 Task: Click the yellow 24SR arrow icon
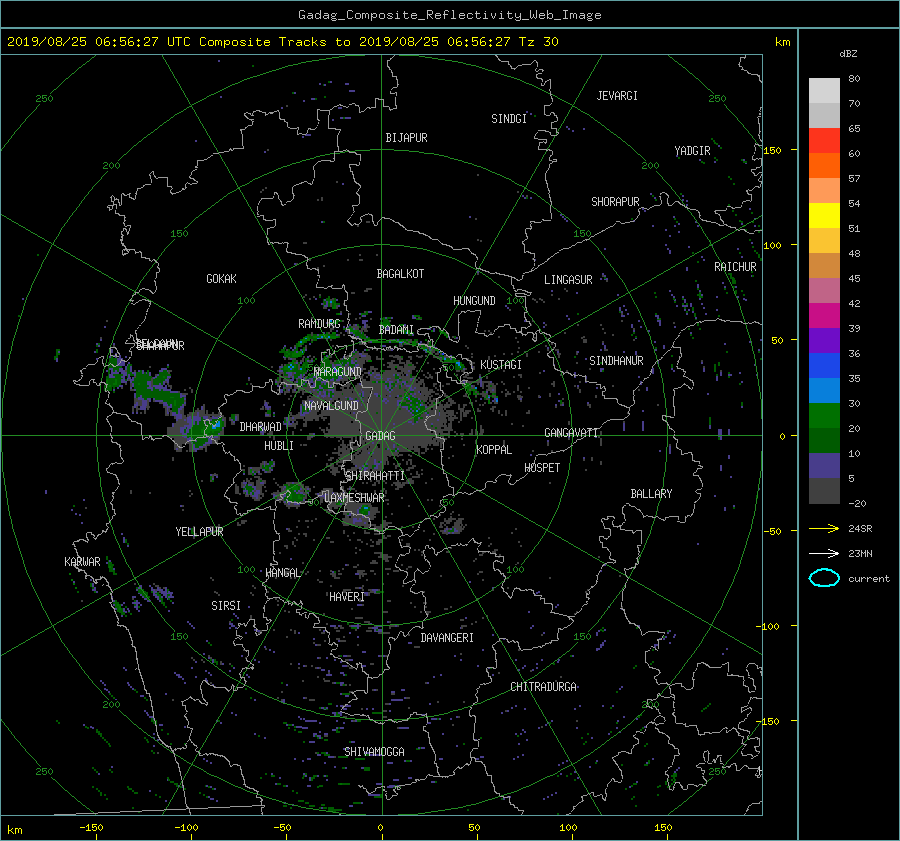pyautogui.click(x=824, y=528)
